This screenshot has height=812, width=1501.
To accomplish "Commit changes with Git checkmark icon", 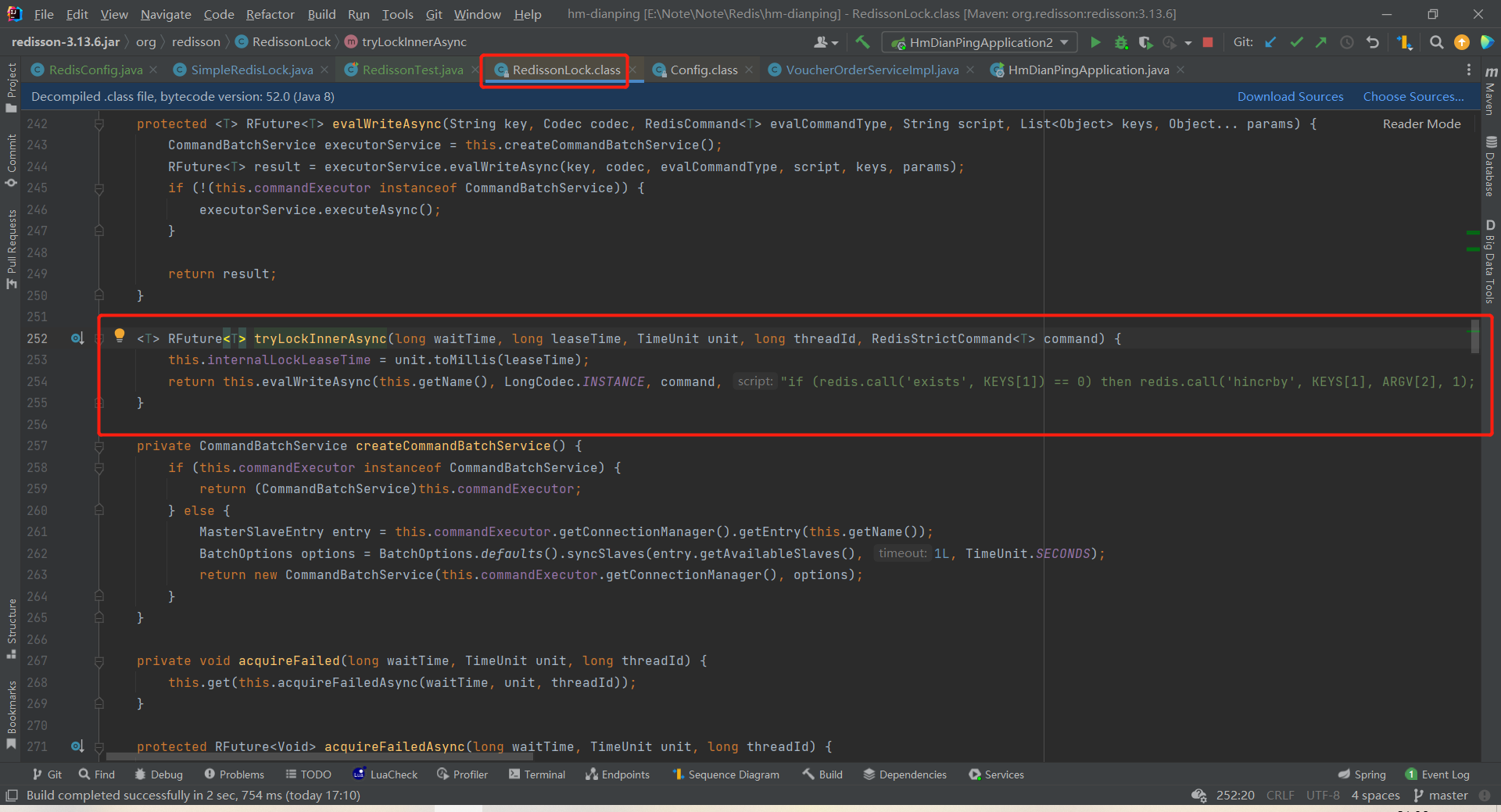I will coord(1296,42).
